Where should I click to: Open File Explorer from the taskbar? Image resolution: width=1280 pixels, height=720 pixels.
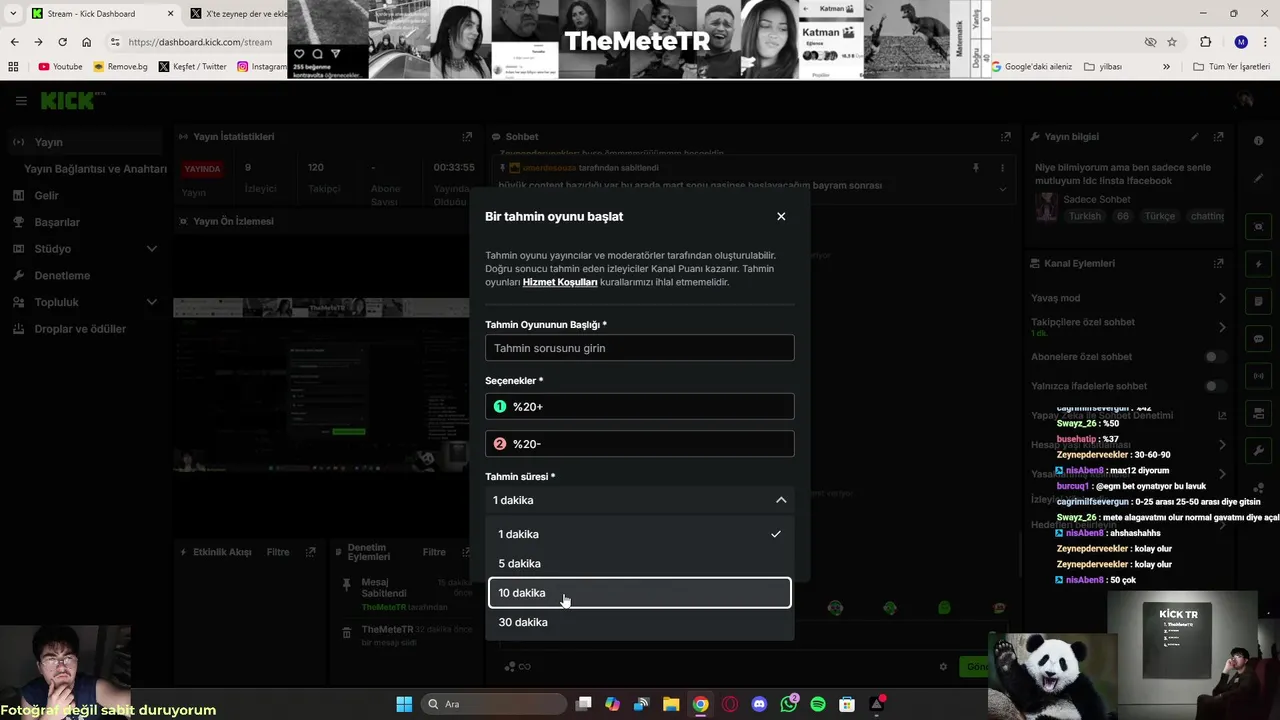click(671, 704)
